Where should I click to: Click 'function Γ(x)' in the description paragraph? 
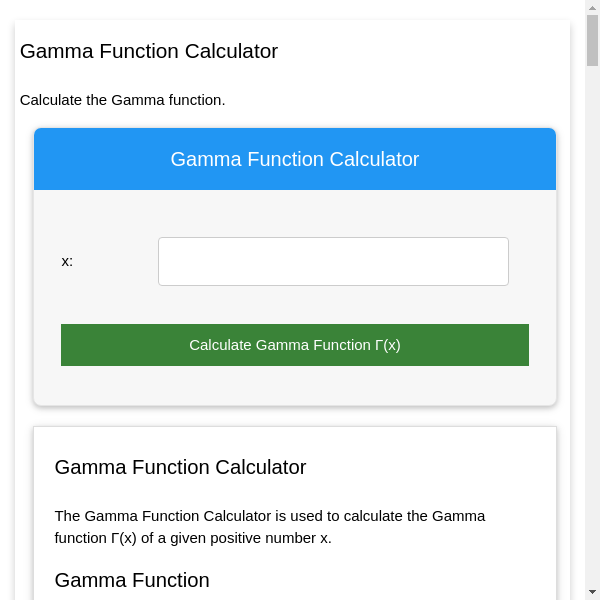pyautogui.click(x=96, y=538)
